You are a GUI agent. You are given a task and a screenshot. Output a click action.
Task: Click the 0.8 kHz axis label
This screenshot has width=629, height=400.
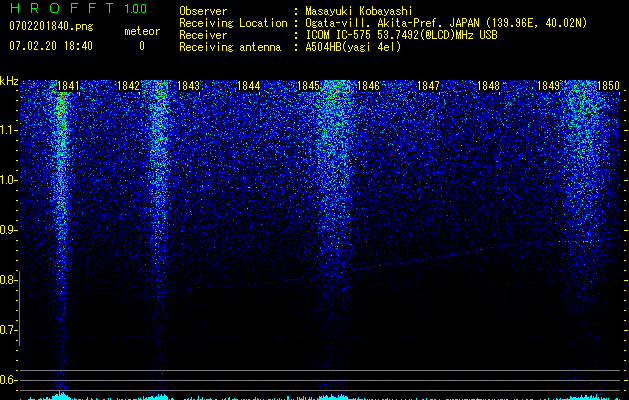pos(9,280)
